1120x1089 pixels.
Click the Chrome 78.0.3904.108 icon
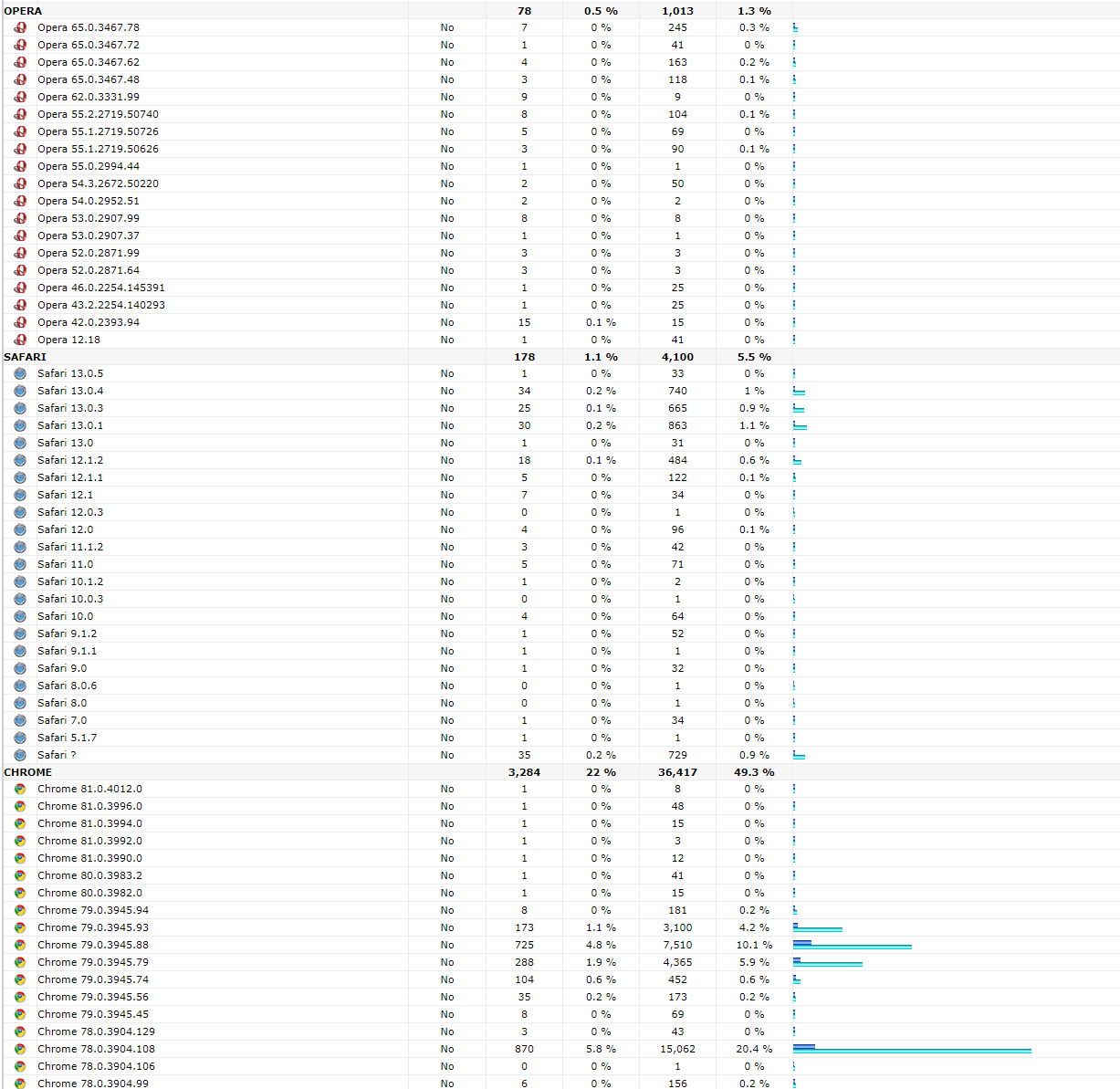click(20, 1049)
